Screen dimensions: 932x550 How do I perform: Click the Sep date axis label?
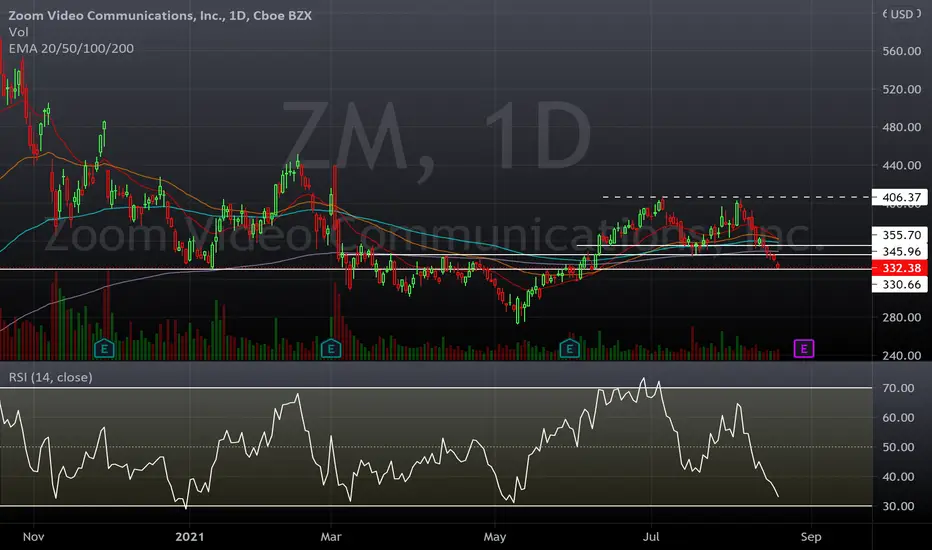[811, 537]
